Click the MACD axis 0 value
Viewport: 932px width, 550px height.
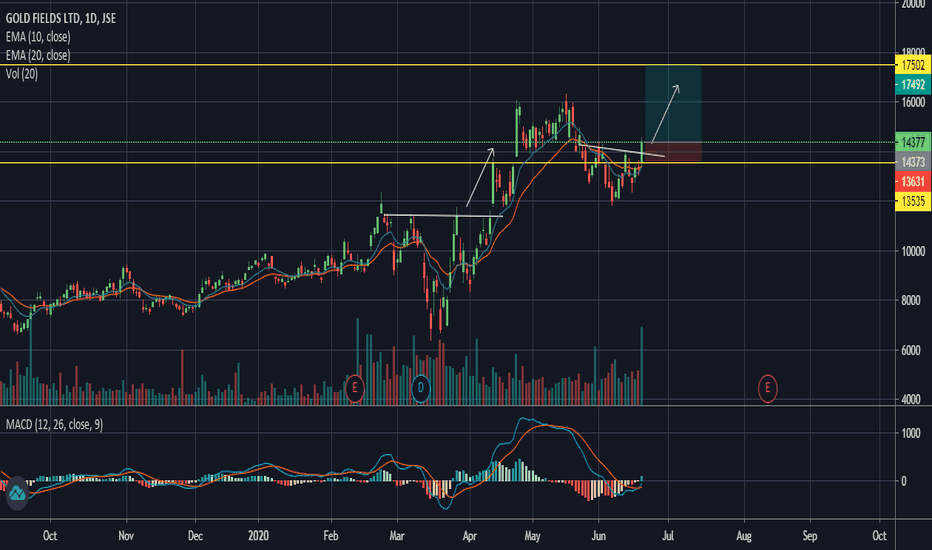tap(904, 481)
